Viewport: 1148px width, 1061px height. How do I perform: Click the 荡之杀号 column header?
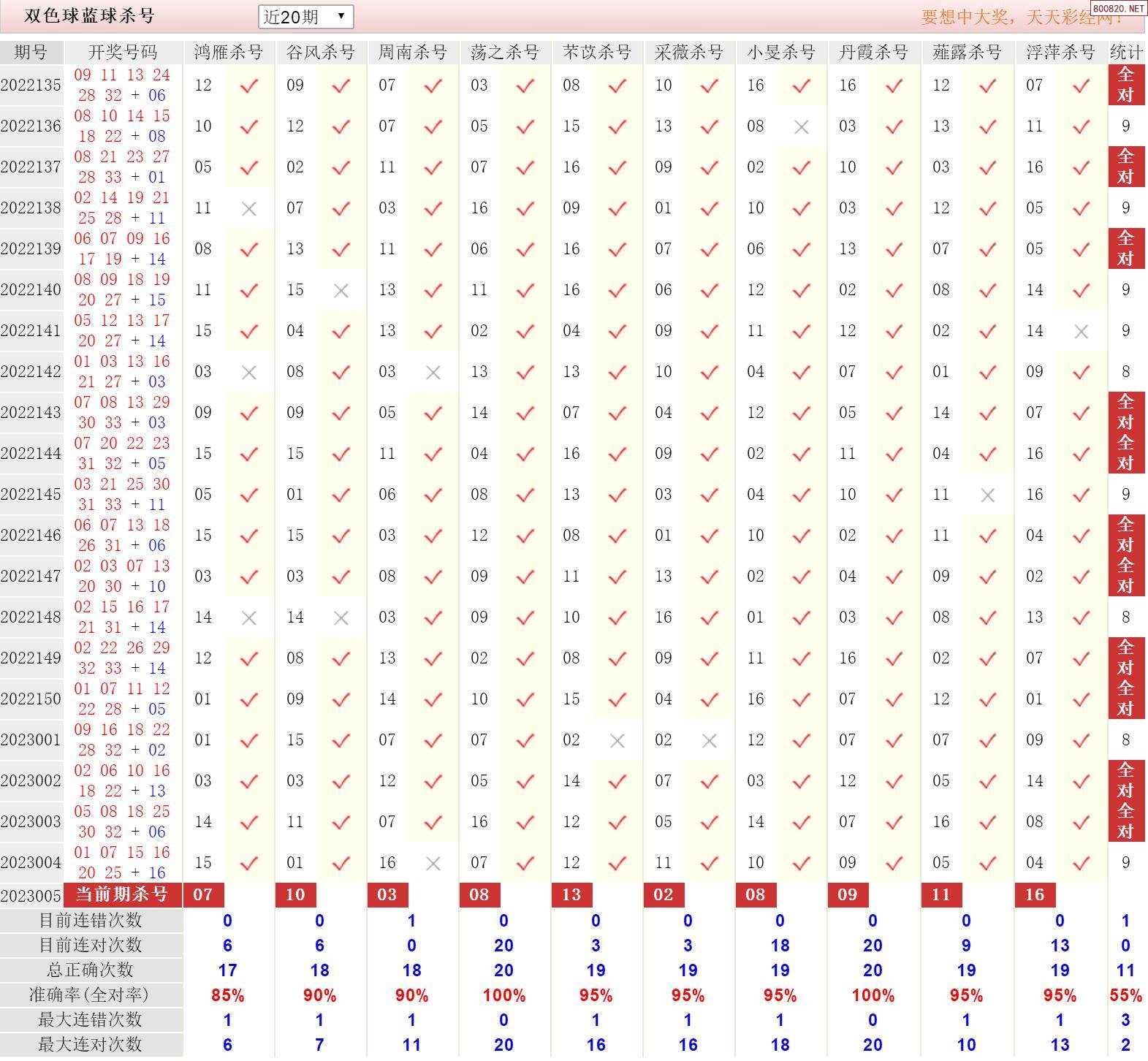(505, 53)
